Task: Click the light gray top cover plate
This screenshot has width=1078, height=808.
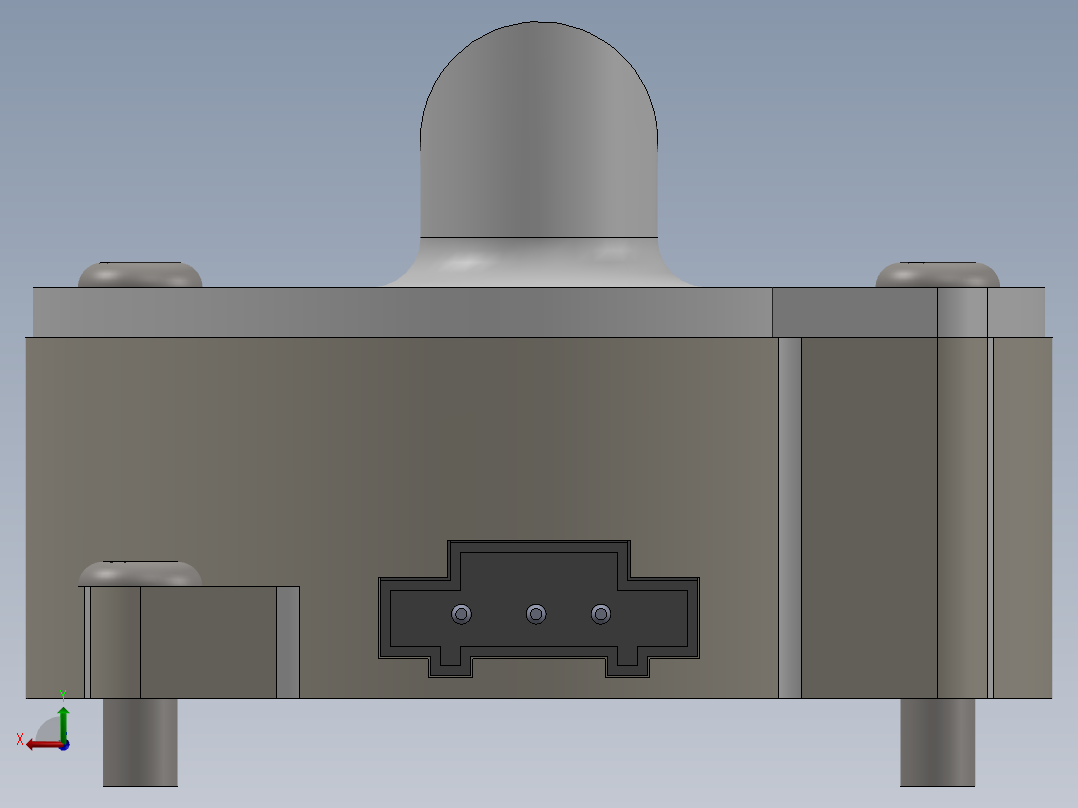Action: click(x=539, y=312)
